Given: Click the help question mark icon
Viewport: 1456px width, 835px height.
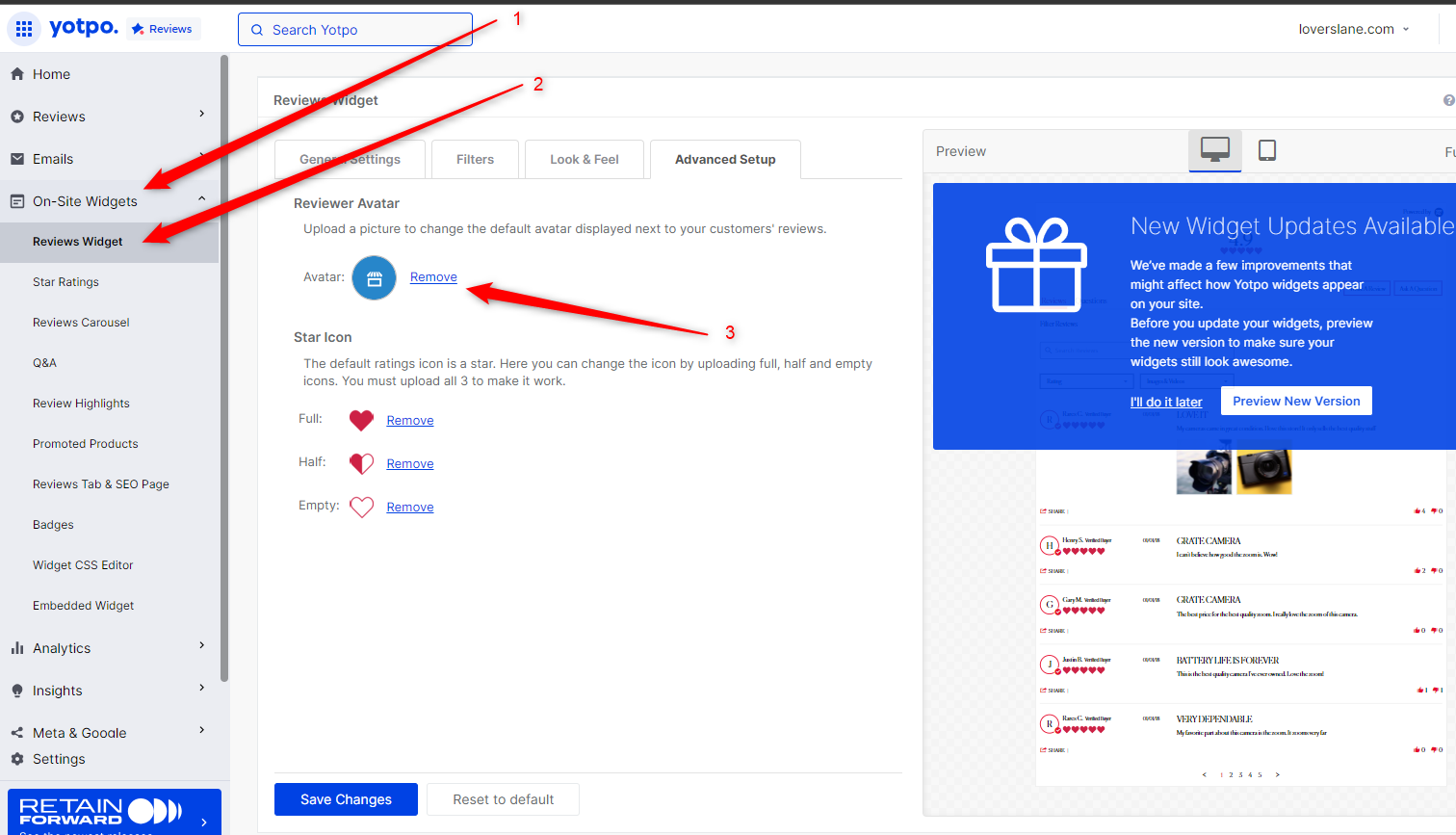Looking at the screenshot, I should 1449,100.
